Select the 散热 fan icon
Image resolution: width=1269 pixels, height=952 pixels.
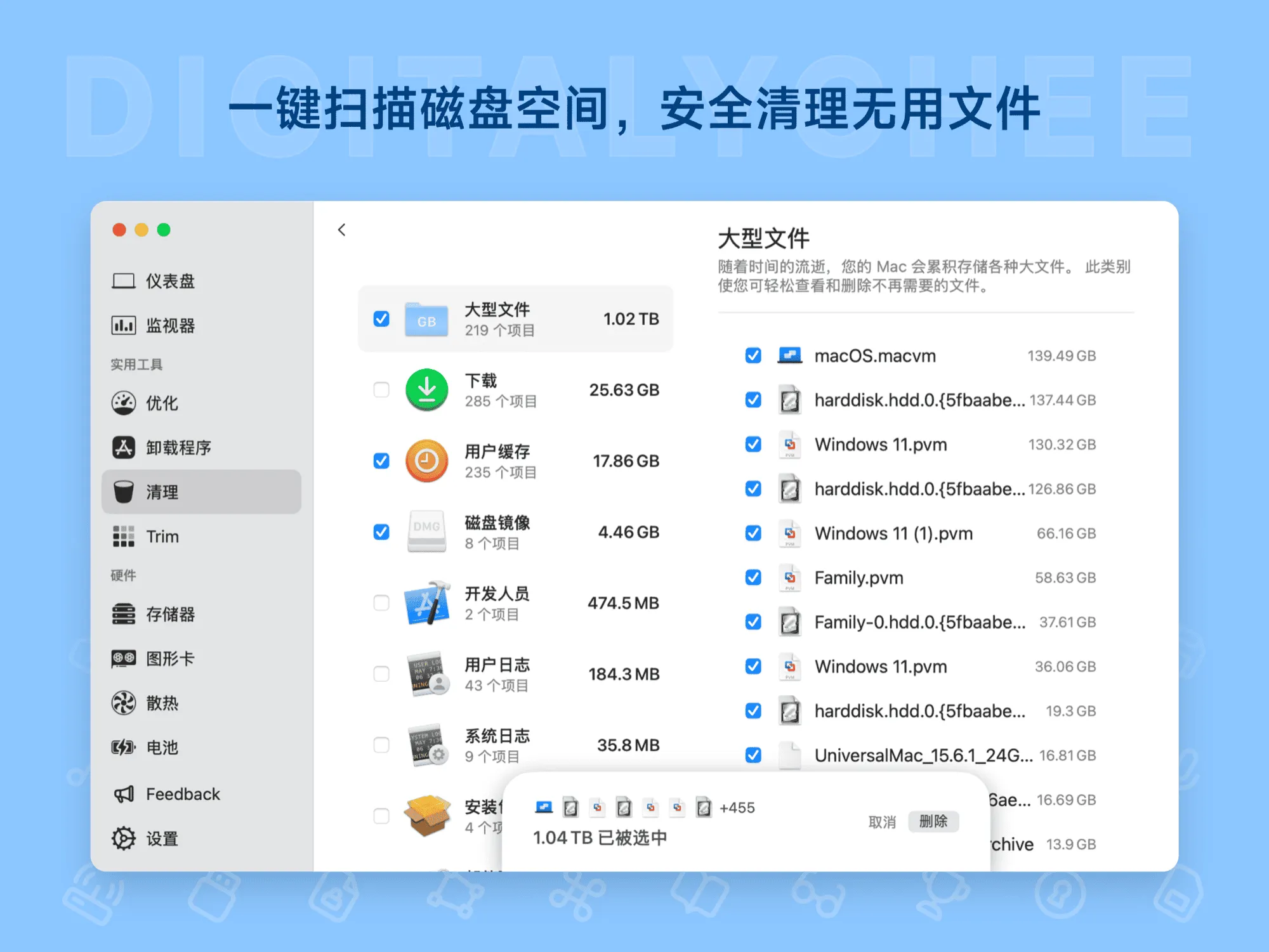(124, 703)
